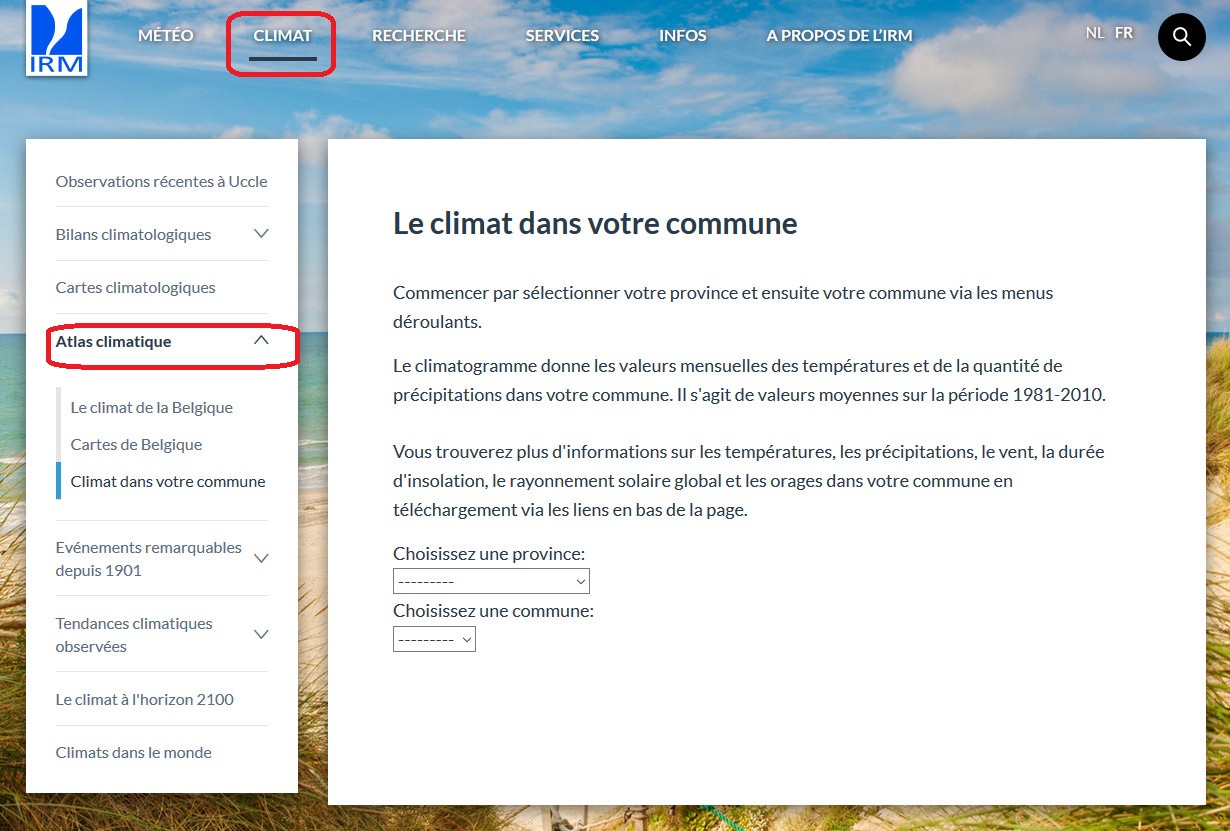The height and width of the screenshot is (831, 1230).
Task: Expand Evénements remarquables depuis 1901
Action: point(261,558)
